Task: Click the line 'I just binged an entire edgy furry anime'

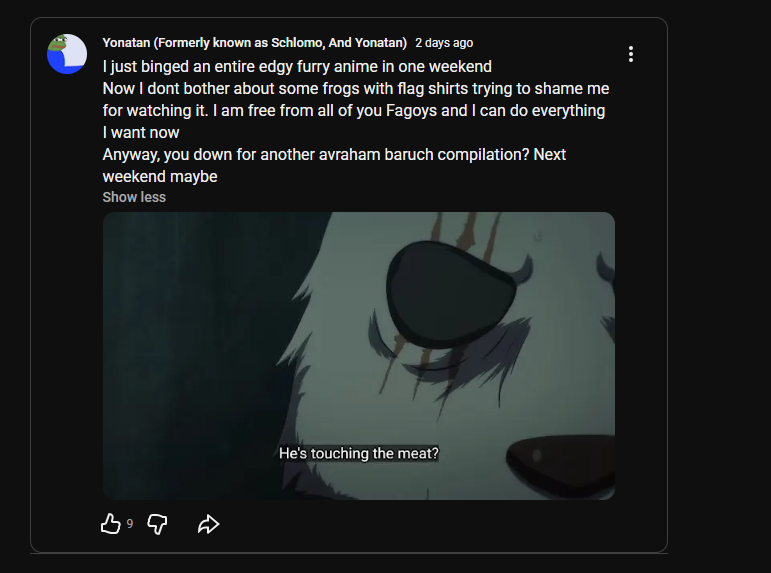Action: (297, 67)
